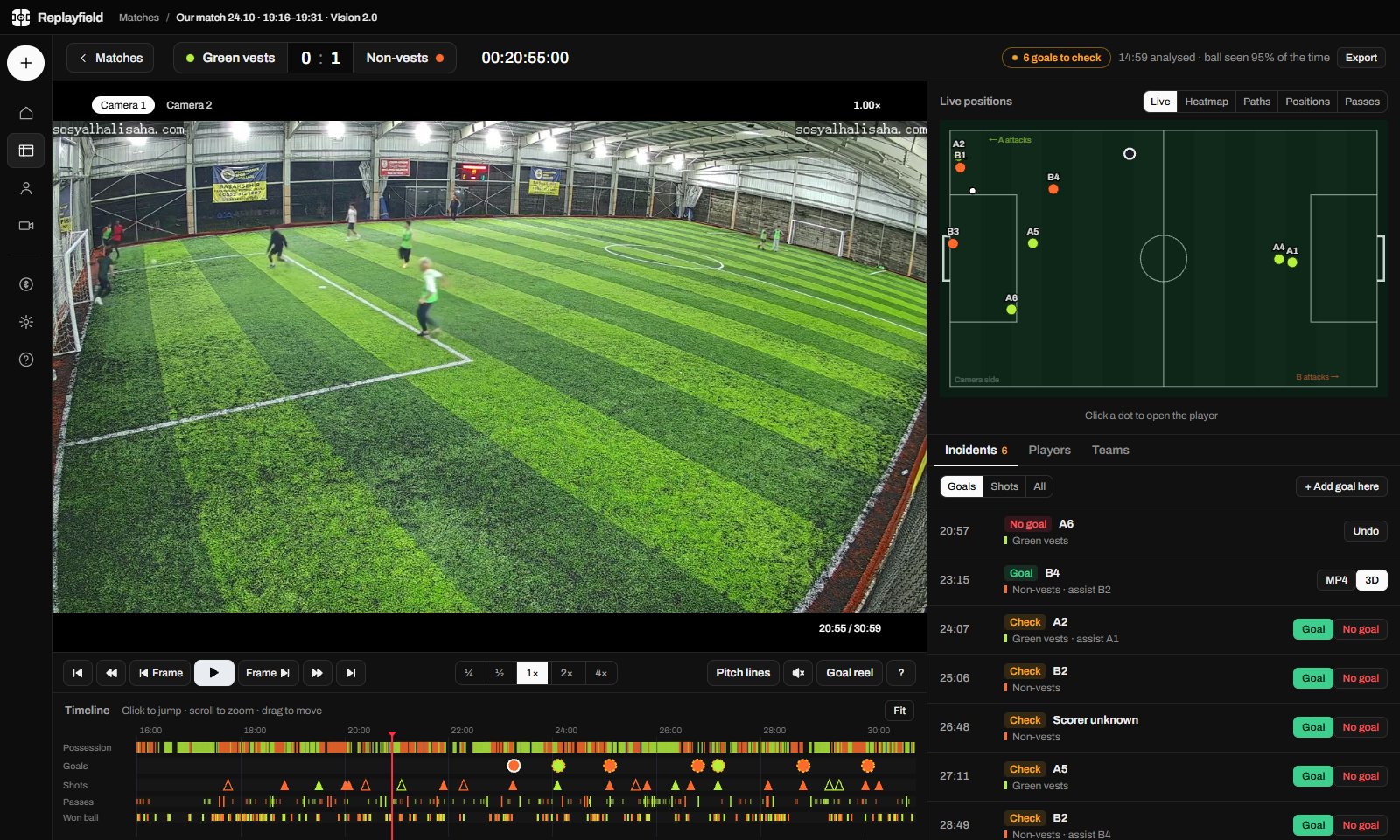Set playback speed to ¼

coord(469,673)
